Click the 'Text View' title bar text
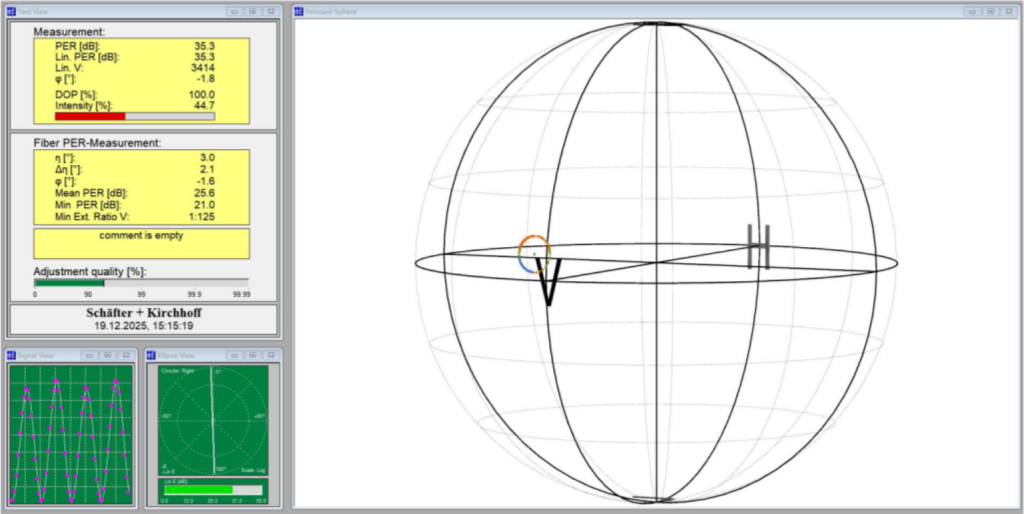 click(33, 11)
